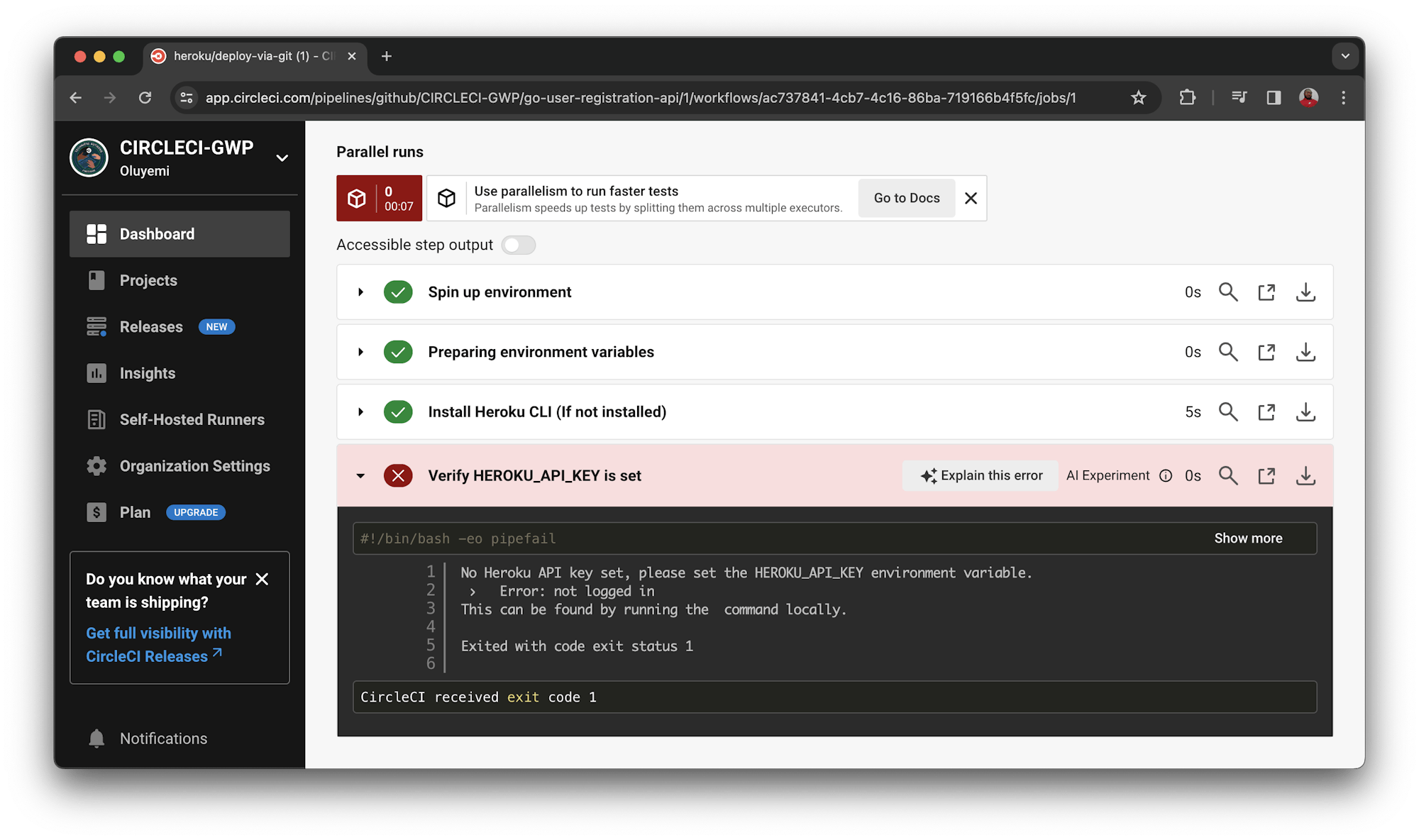Open the CIRCLECI-GWP organization switcher
This screenshot has height=840, width=1419.
pyautogui.click(x=282, y=157)
